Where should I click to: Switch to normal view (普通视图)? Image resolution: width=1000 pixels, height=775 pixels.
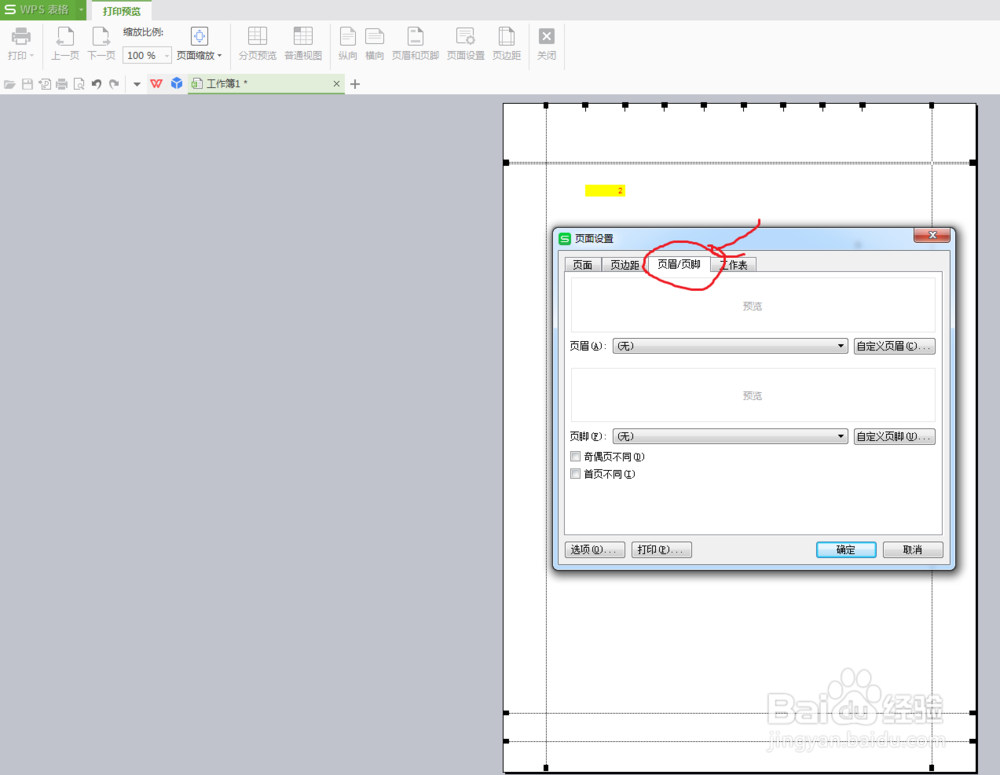coord(303,43)
